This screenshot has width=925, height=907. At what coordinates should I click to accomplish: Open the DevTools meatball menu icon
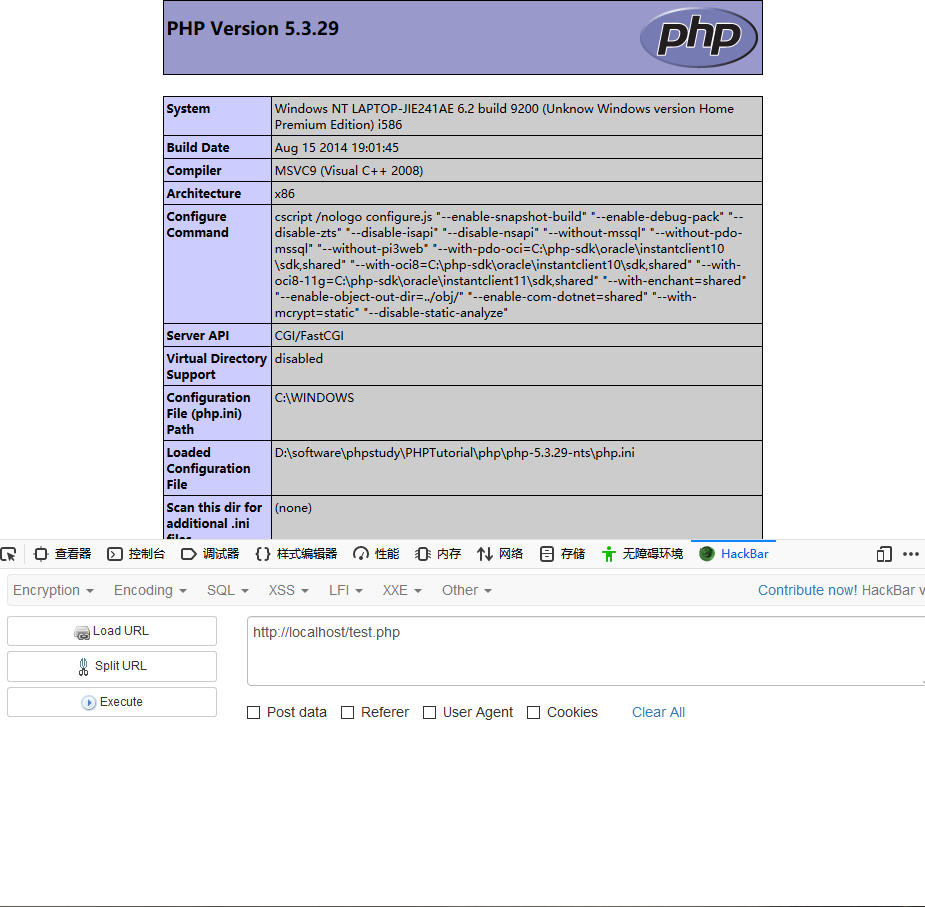point(911,553)
